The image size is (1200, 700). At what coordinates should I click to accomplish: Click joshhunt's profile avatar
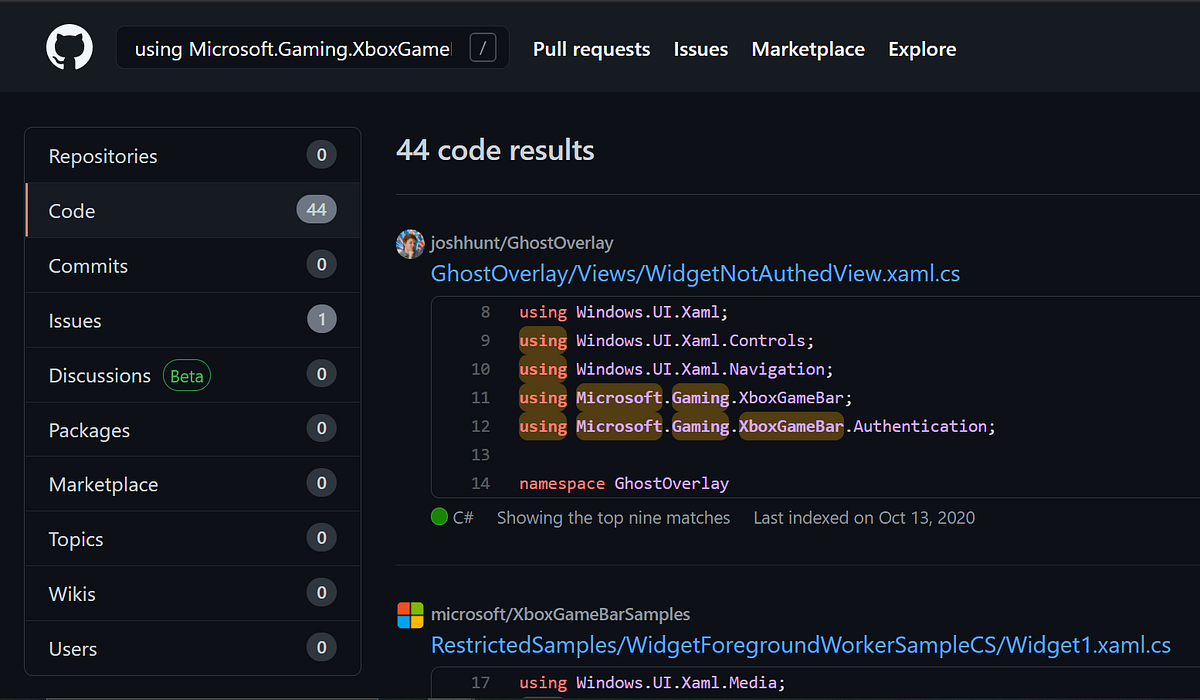click(410, 243)
